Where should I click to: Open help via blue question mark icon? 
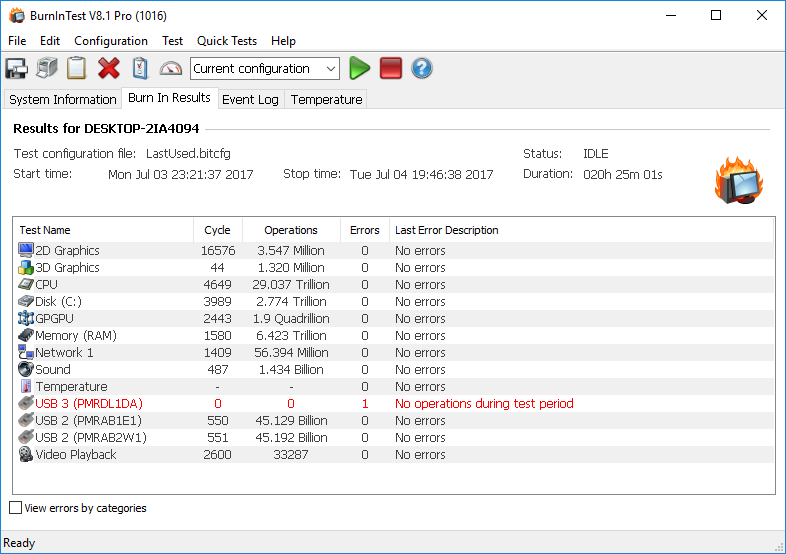pyautogui.click(x=422, y=68)
